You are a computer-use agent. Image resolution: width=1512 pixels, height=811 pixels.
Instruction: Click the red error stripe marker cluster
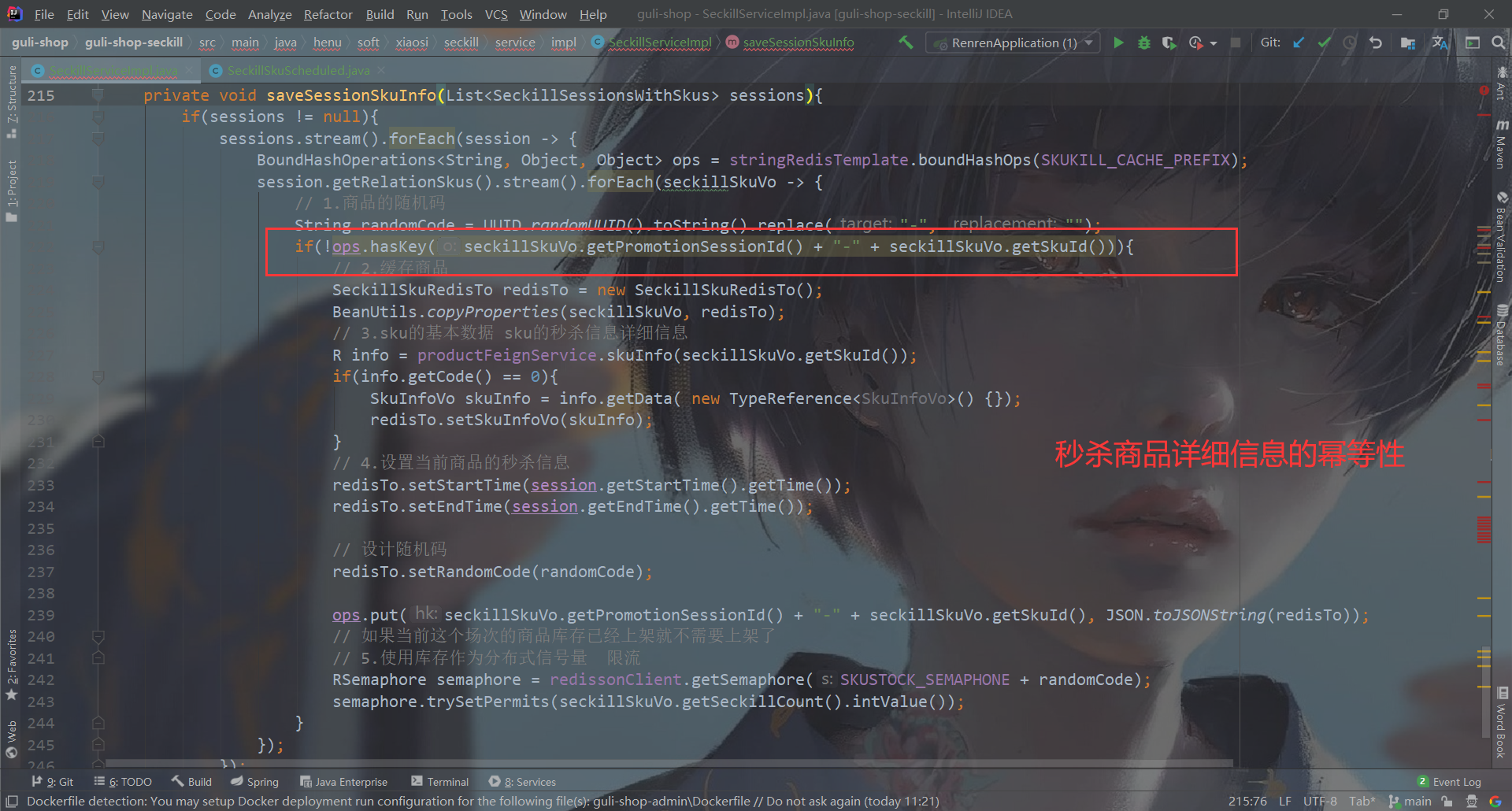(1484, 530)
